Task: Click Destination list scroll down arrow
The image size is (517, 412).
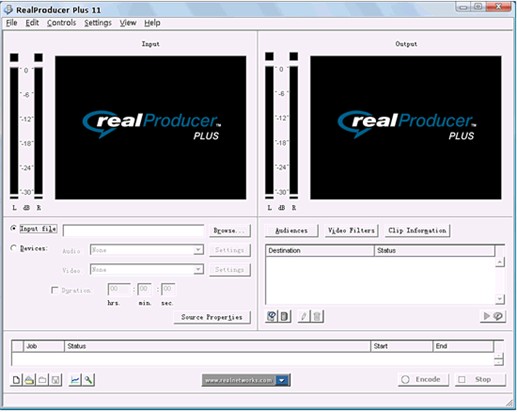Action: coord(499,299)
